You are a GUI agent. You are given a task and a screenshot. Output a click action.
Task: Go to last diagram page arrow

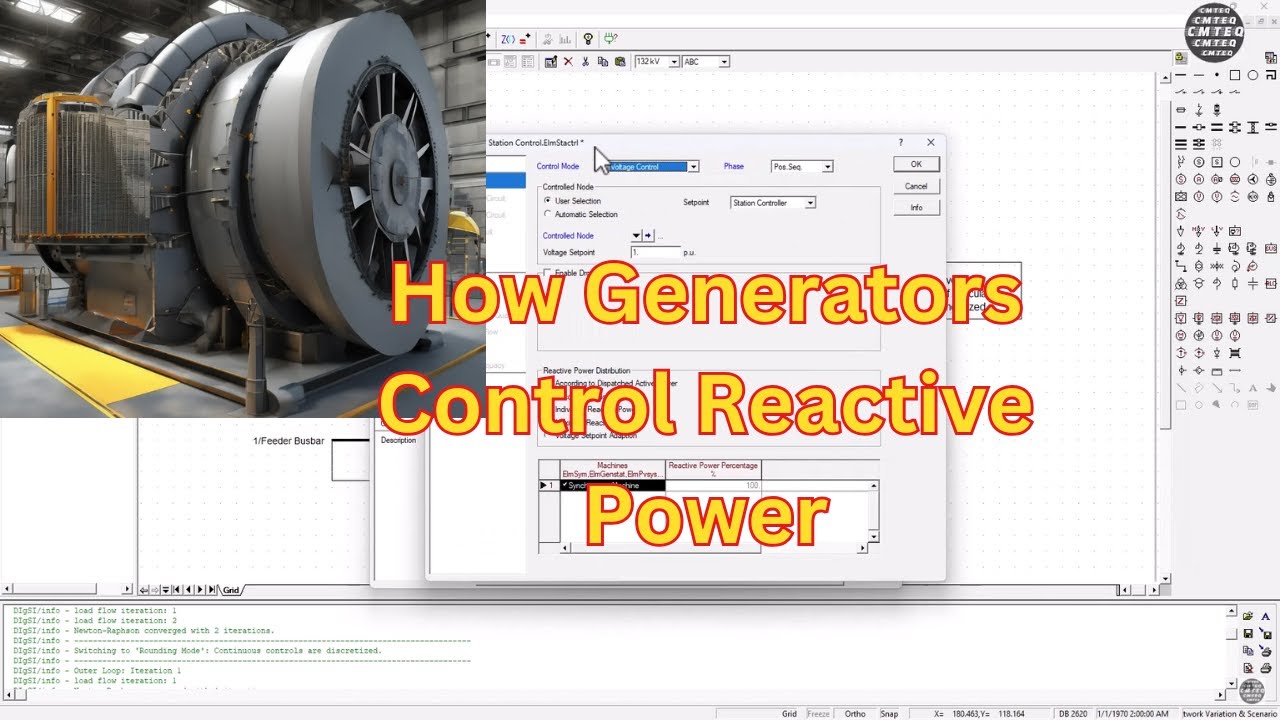[212, 590]
